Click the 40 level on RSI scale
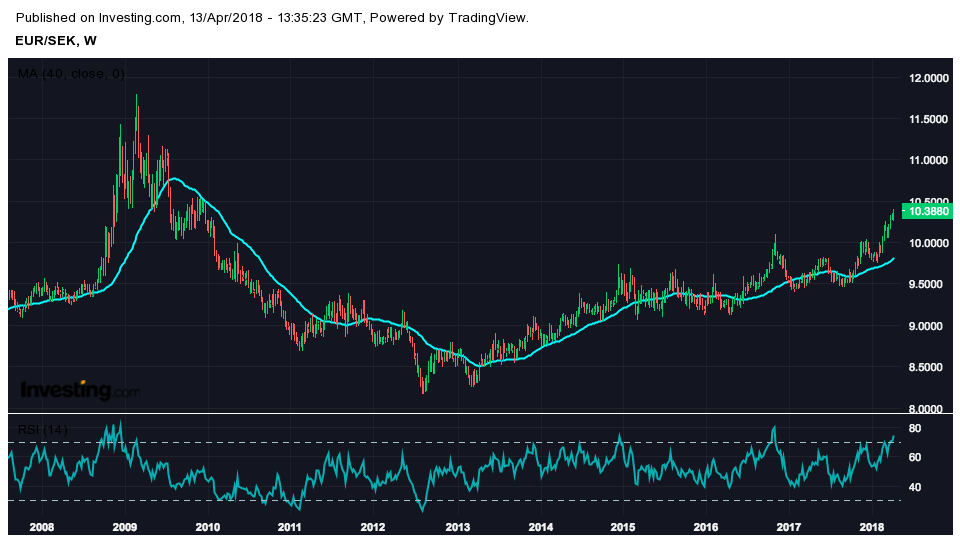Viewport: 960px width, 540px height. pos(914,487)
